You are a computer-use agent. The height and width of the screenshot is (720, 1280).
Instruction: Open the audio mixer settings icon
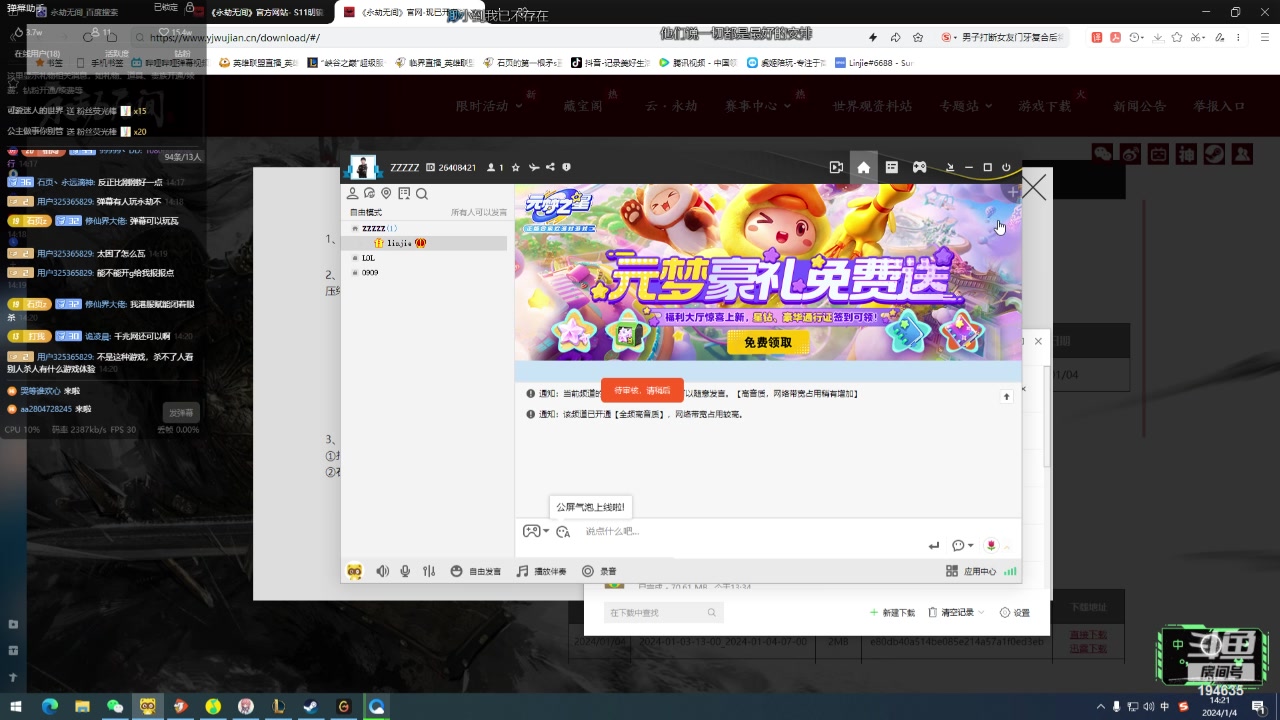[x=429, y=571]
